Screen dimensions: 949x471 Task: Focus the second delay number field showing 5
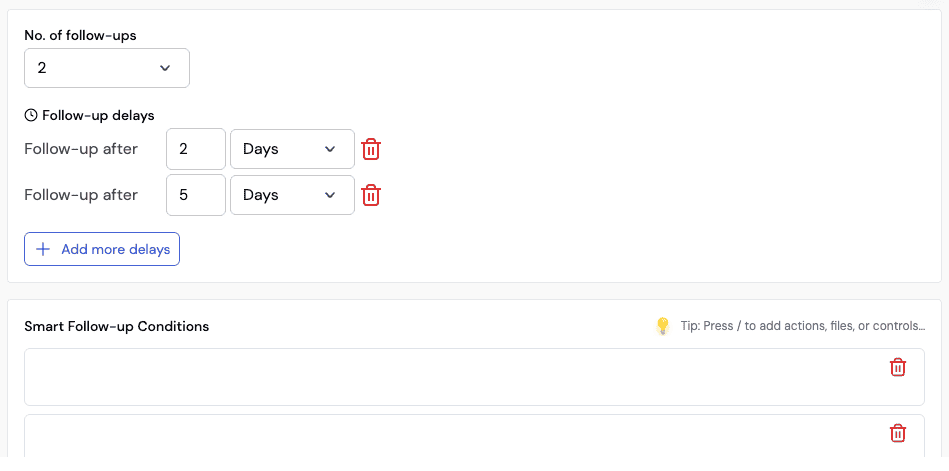pos(195,195)
